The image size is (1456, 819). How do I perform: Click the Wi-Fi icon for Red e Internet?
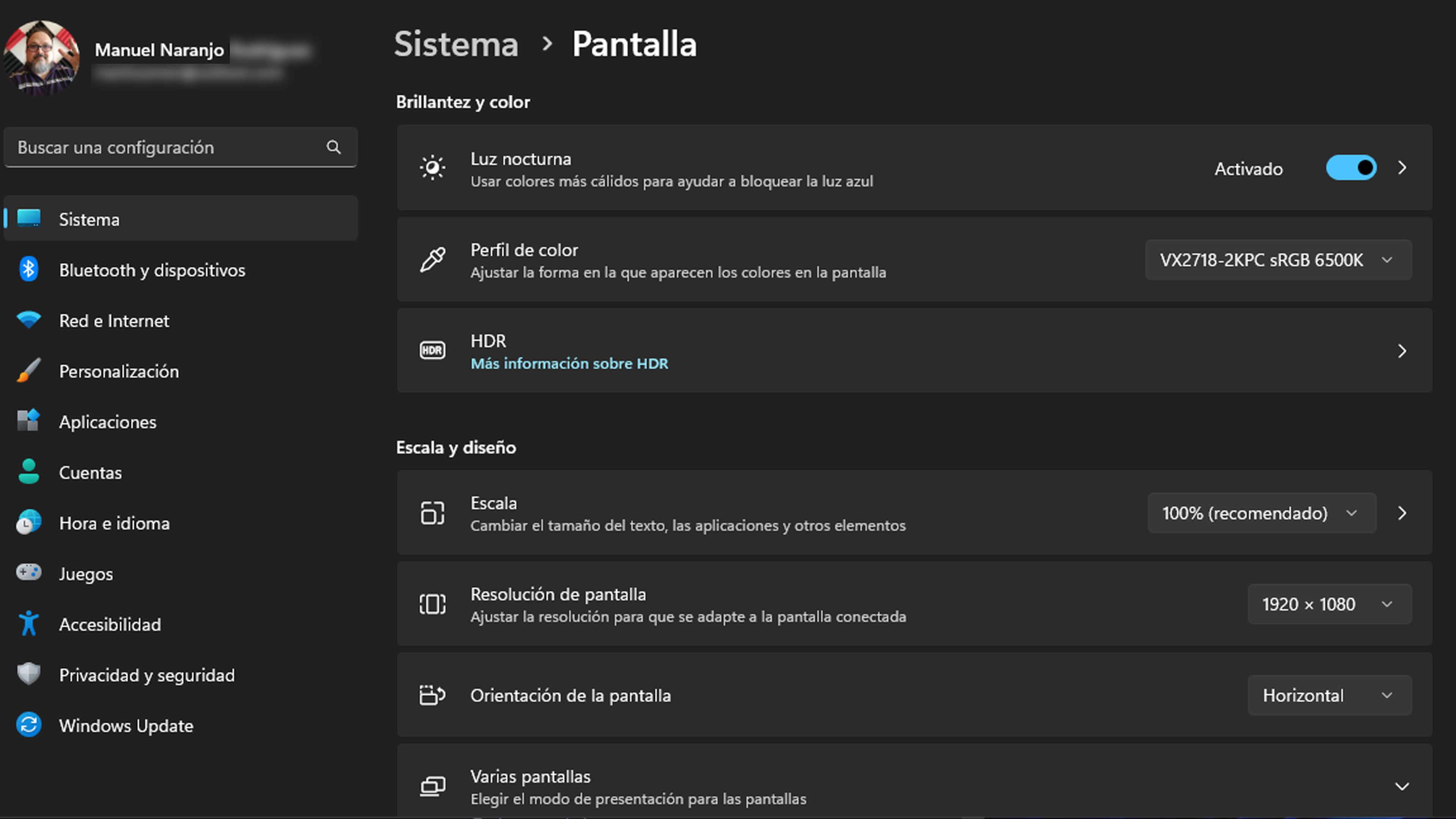pos(28,320)
